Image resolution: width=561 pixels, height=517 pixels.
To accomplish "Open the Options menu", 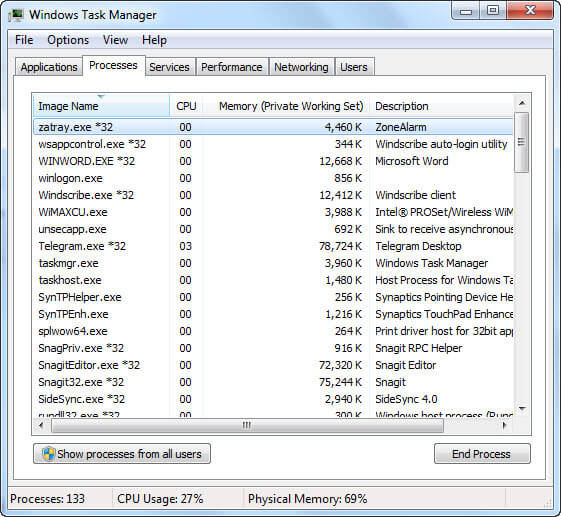I will click(68, 40).
